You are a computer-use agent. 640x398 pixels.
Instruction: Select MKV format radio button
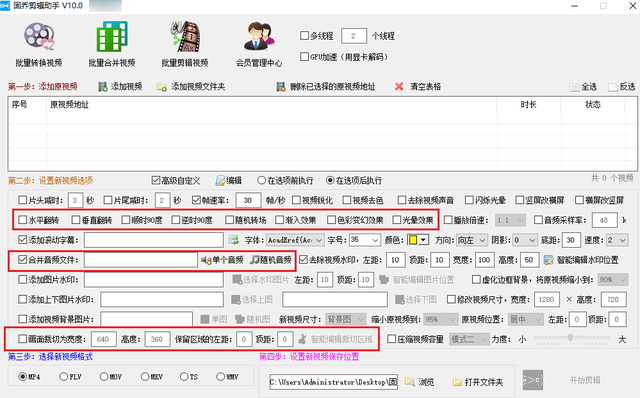click(145, 376)
